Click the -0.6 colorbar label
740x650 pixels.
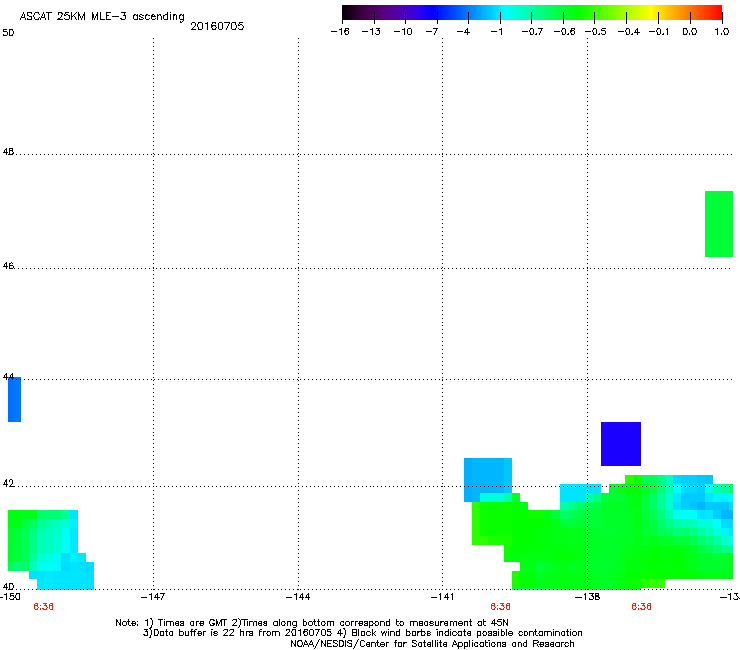564,32
